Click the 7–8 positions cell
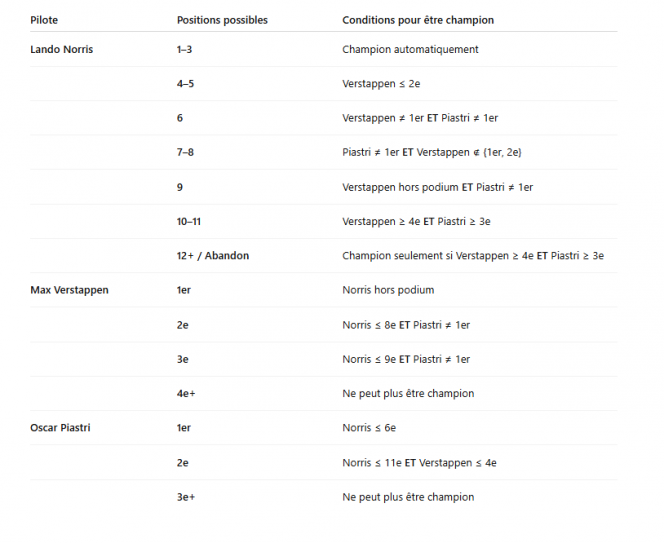 coord(186,152)
